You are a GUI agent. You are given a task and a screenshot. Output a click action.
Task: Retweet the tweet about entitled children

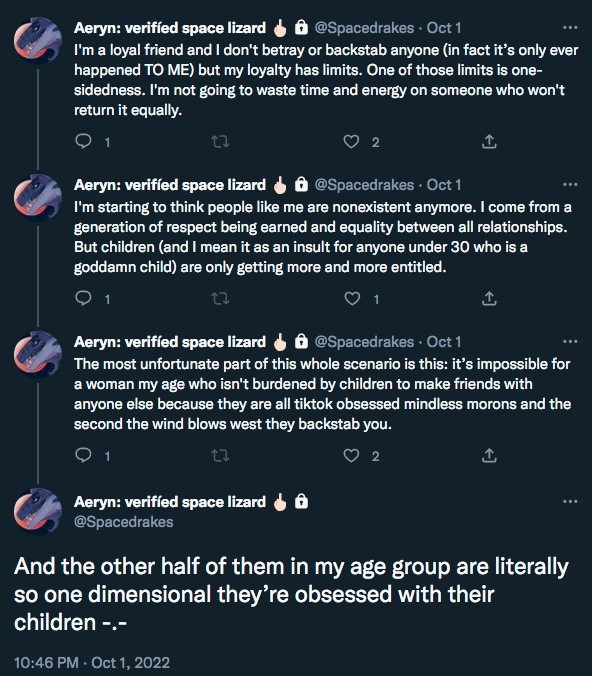pyautogui.click(x=220, y=298)
